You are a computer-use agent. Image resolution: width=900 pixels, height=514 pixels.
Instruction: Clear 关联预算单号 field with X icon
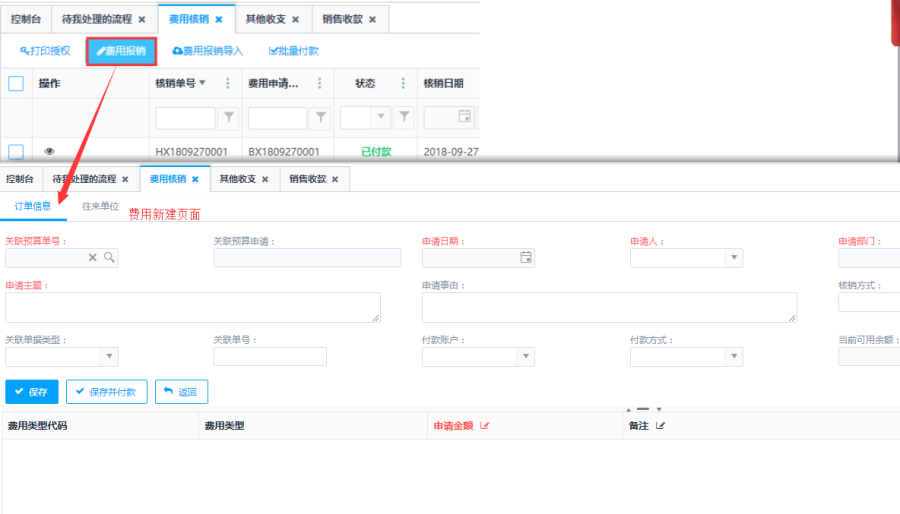click(93, 258)
